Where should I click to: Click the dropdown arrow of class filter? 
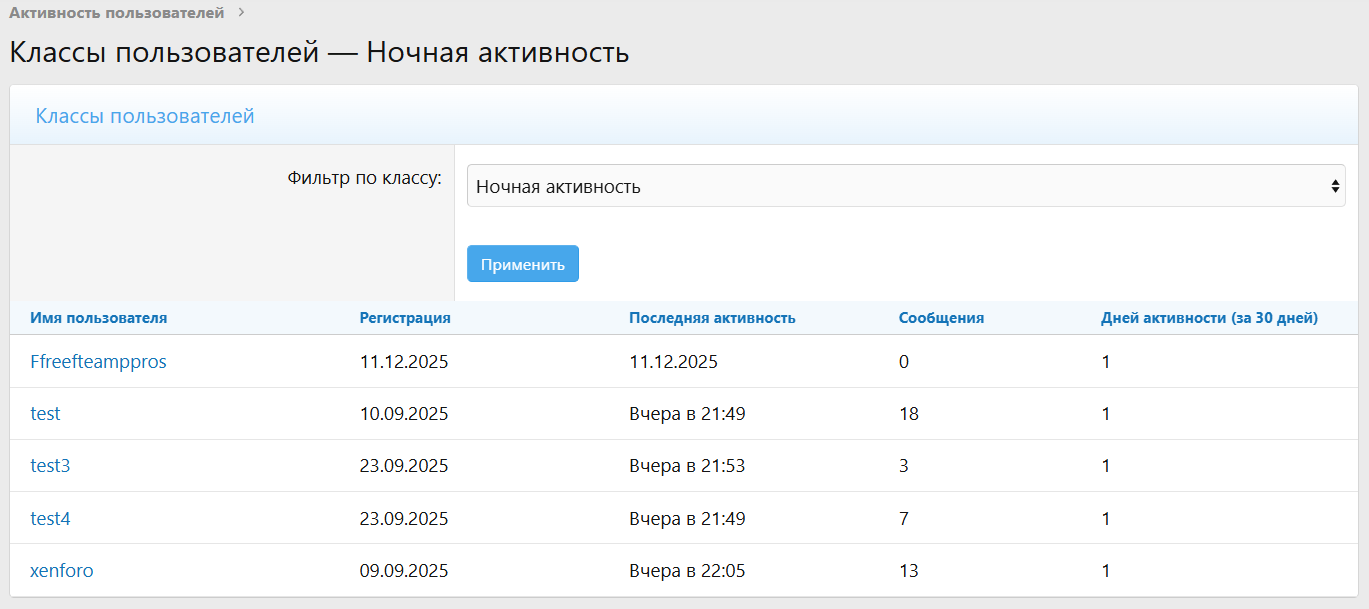[1334, 186]
